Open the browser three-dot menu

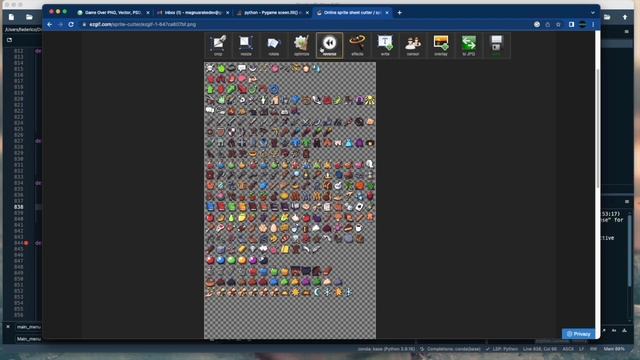(593, 24)
